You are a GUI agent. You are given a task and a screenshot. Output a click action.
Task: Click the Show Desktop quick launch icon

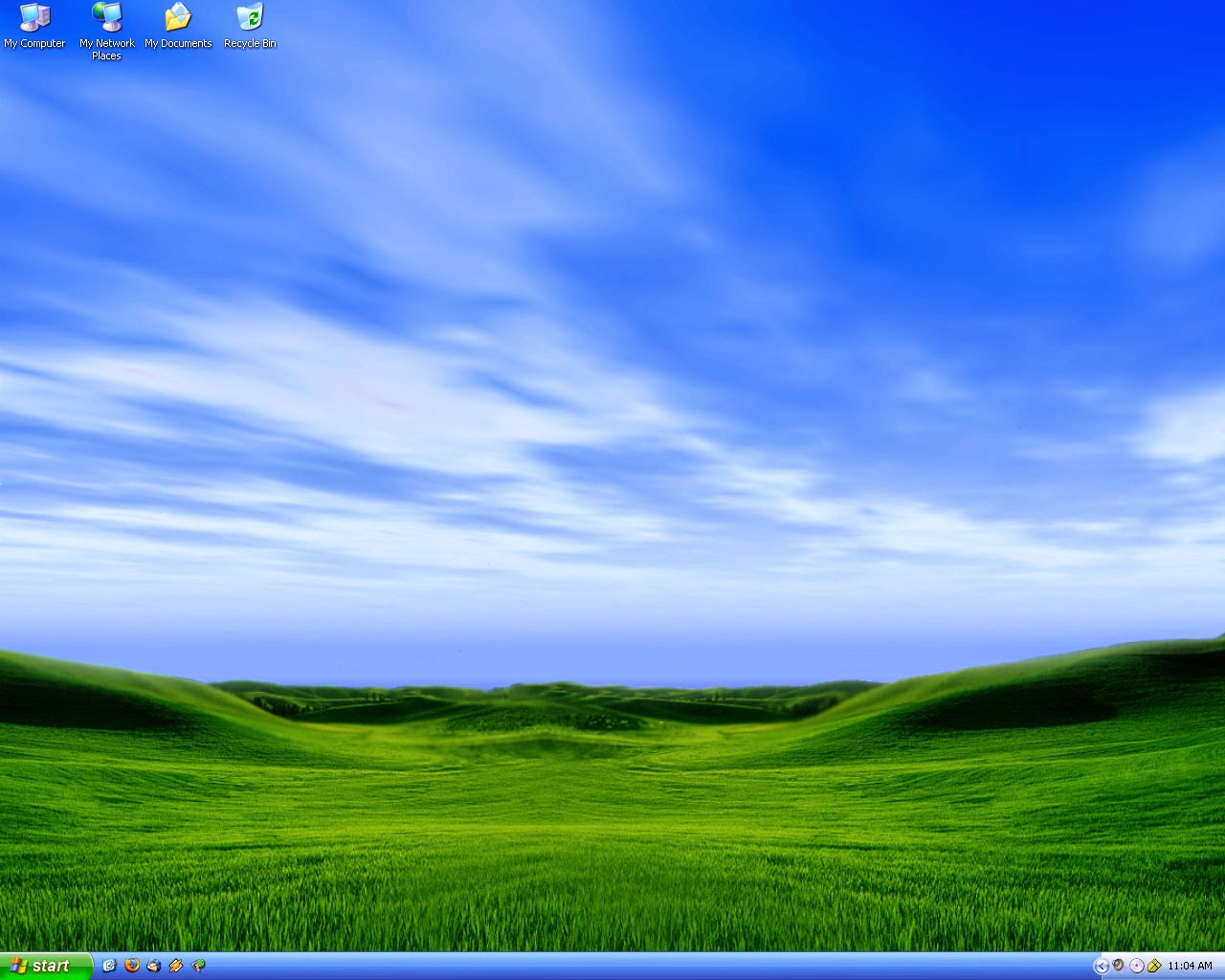pyautogui.click(x=108, y=966)
